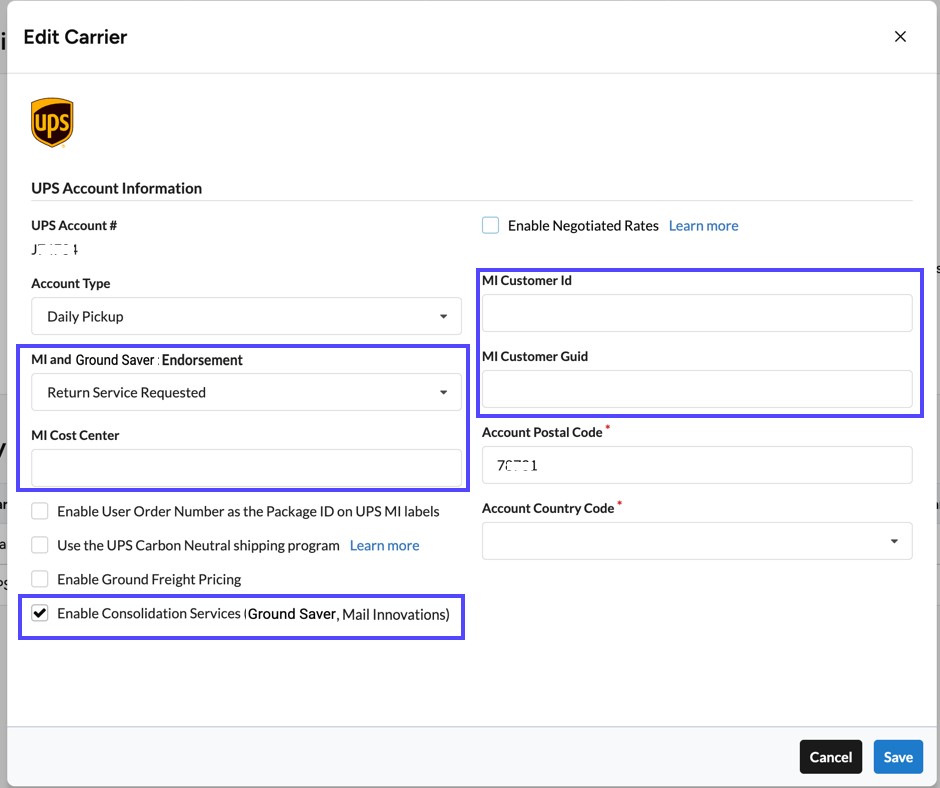Check Enable Ground Freight Pricing
Viewport: 940px width, 788px height.
click(x=40, y=579)
